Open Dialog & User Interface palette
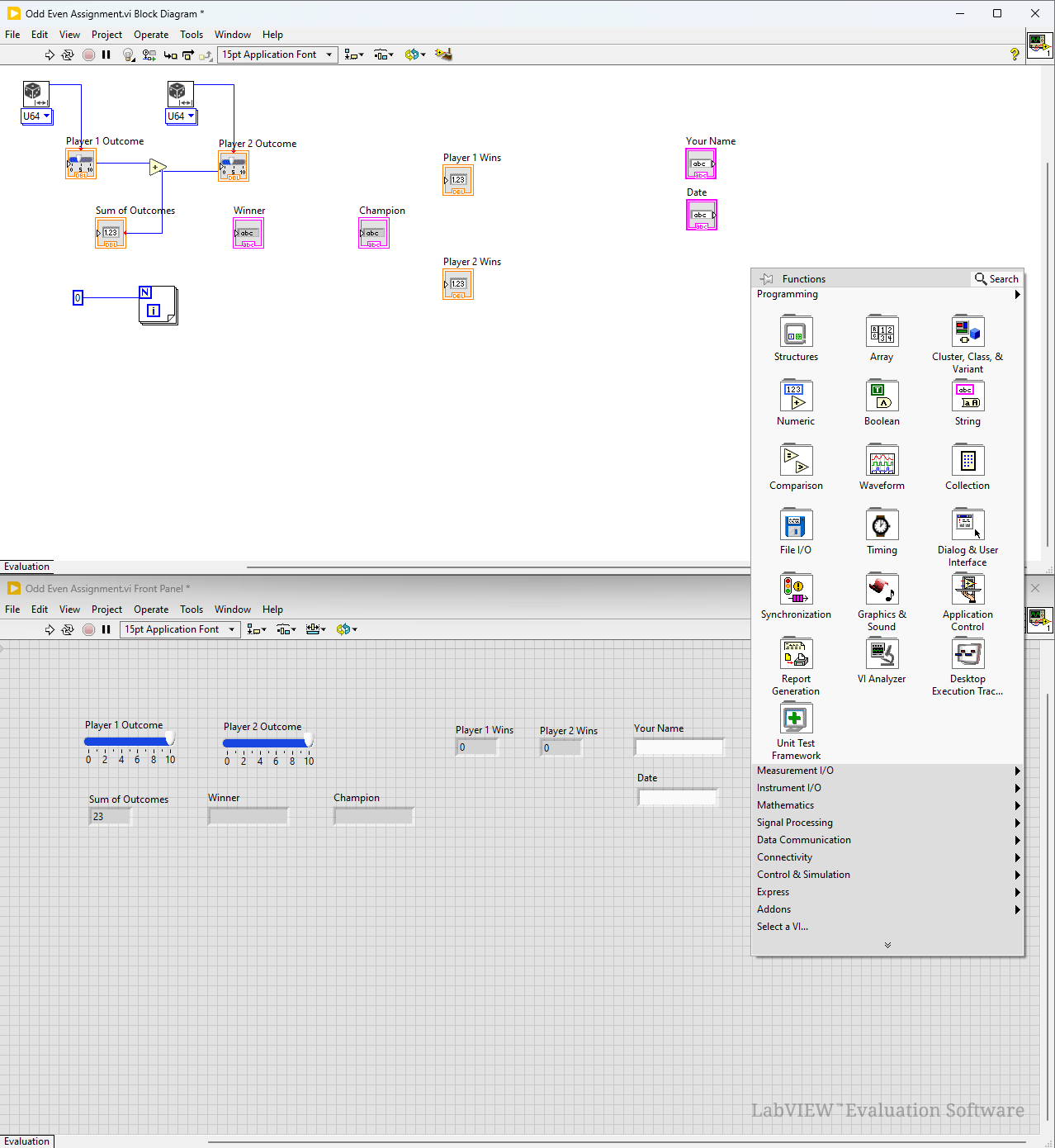The image size is (1055, 1148). pos(967,538)
